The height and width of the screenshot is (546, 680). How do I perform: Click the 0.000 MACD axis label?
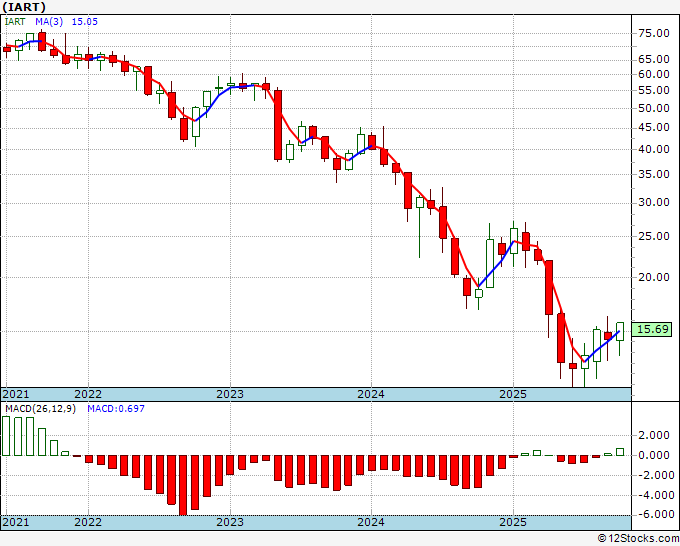point(654,455)
